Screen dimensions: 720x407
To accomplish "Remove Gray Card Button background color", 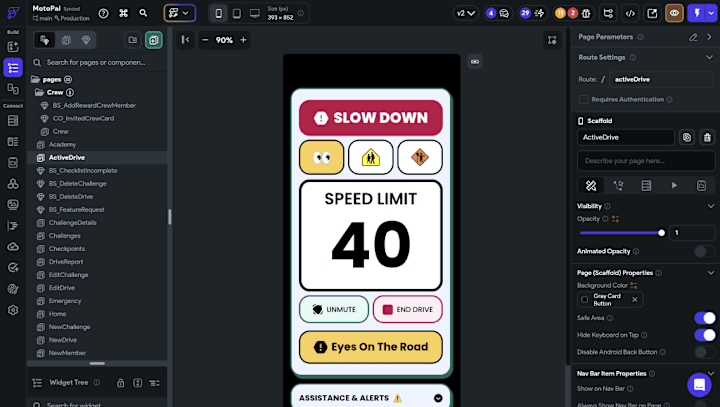I will point(635,300).
